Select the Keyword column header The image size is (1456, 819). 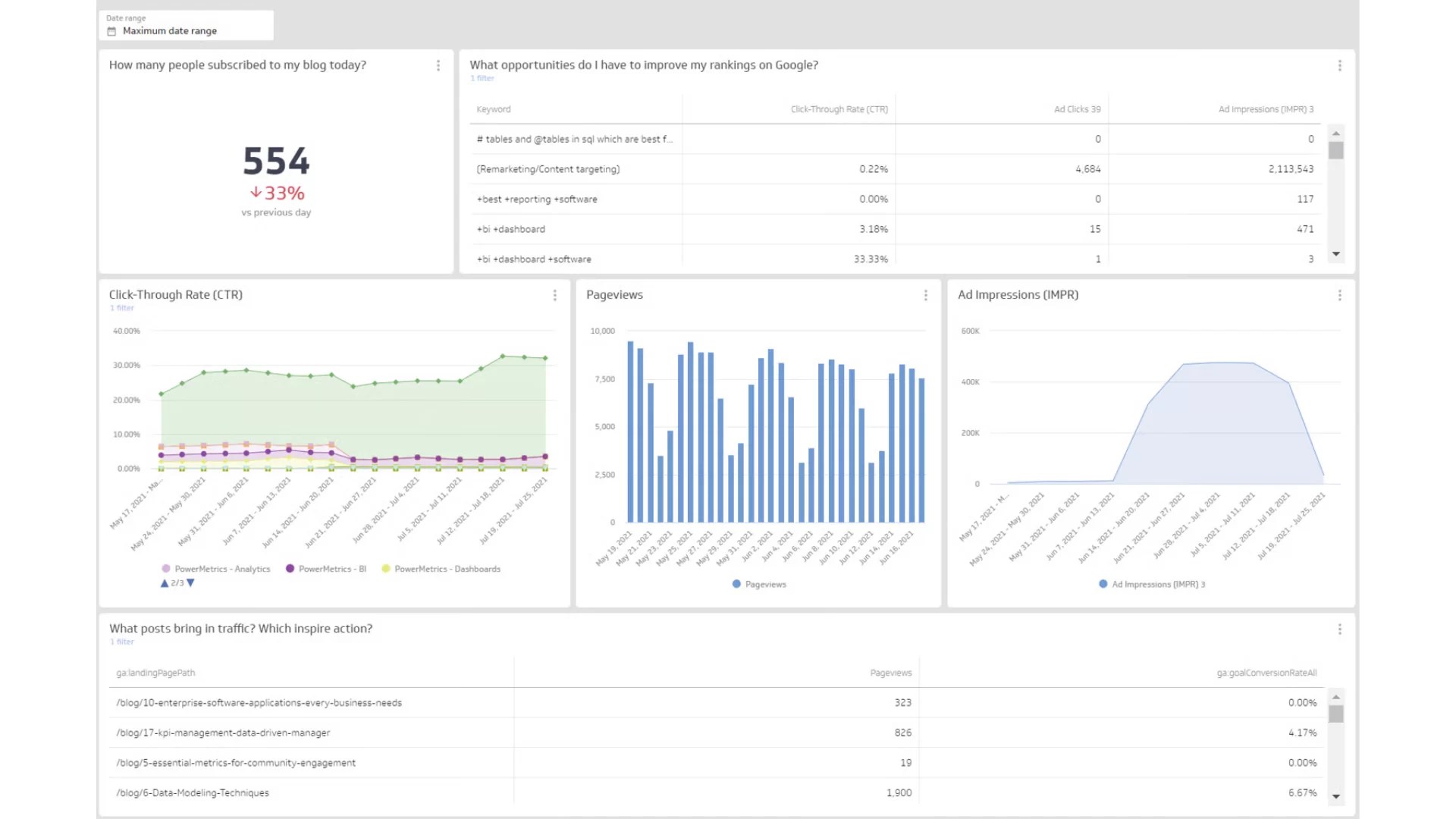tap(493, 108)
